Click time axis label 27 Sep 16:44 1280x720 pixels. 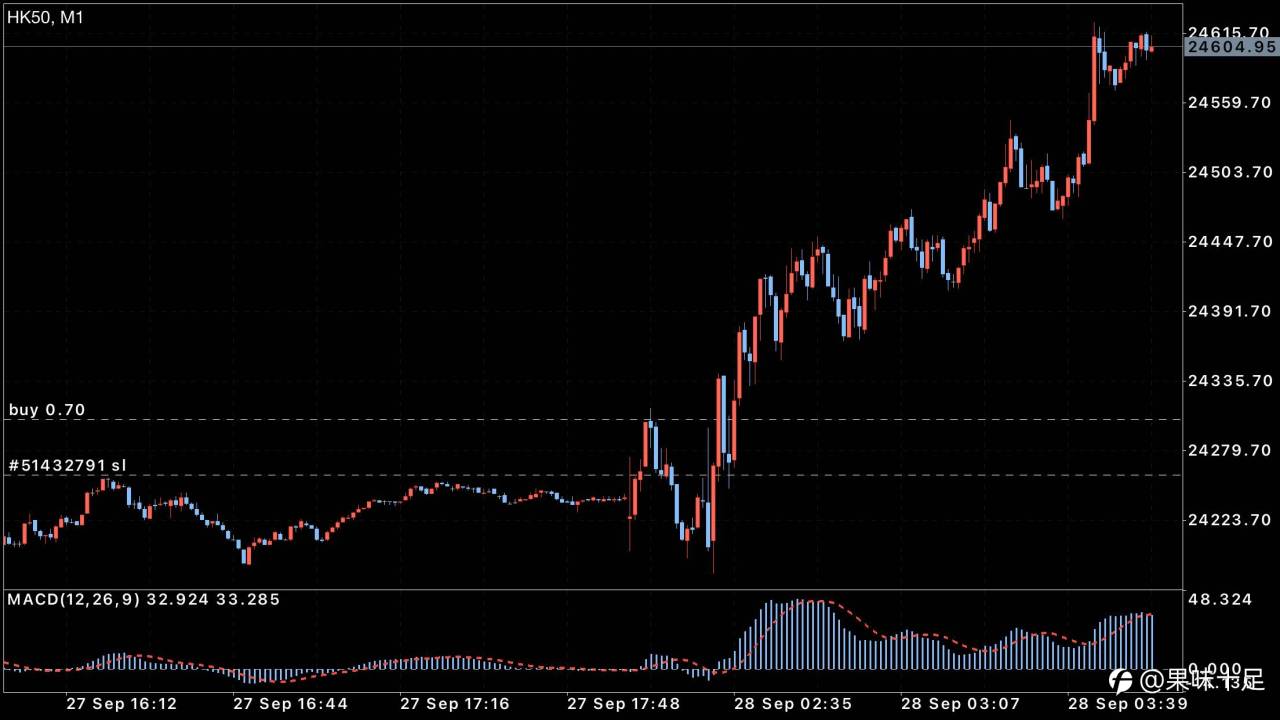[290, 703]
